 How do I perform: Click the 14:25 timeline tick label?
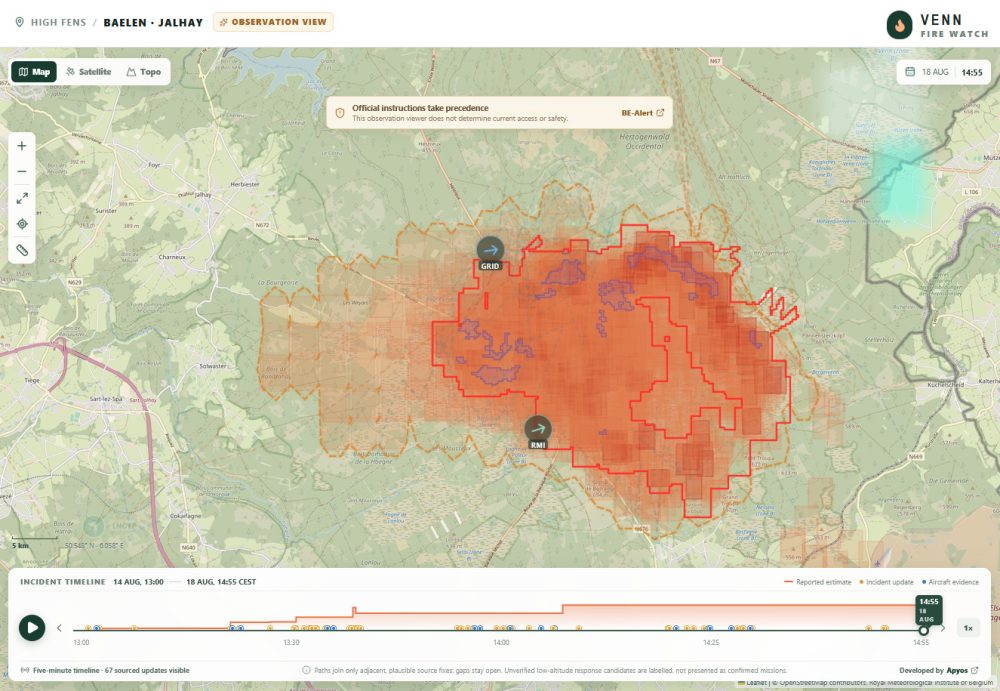point(711,643)
